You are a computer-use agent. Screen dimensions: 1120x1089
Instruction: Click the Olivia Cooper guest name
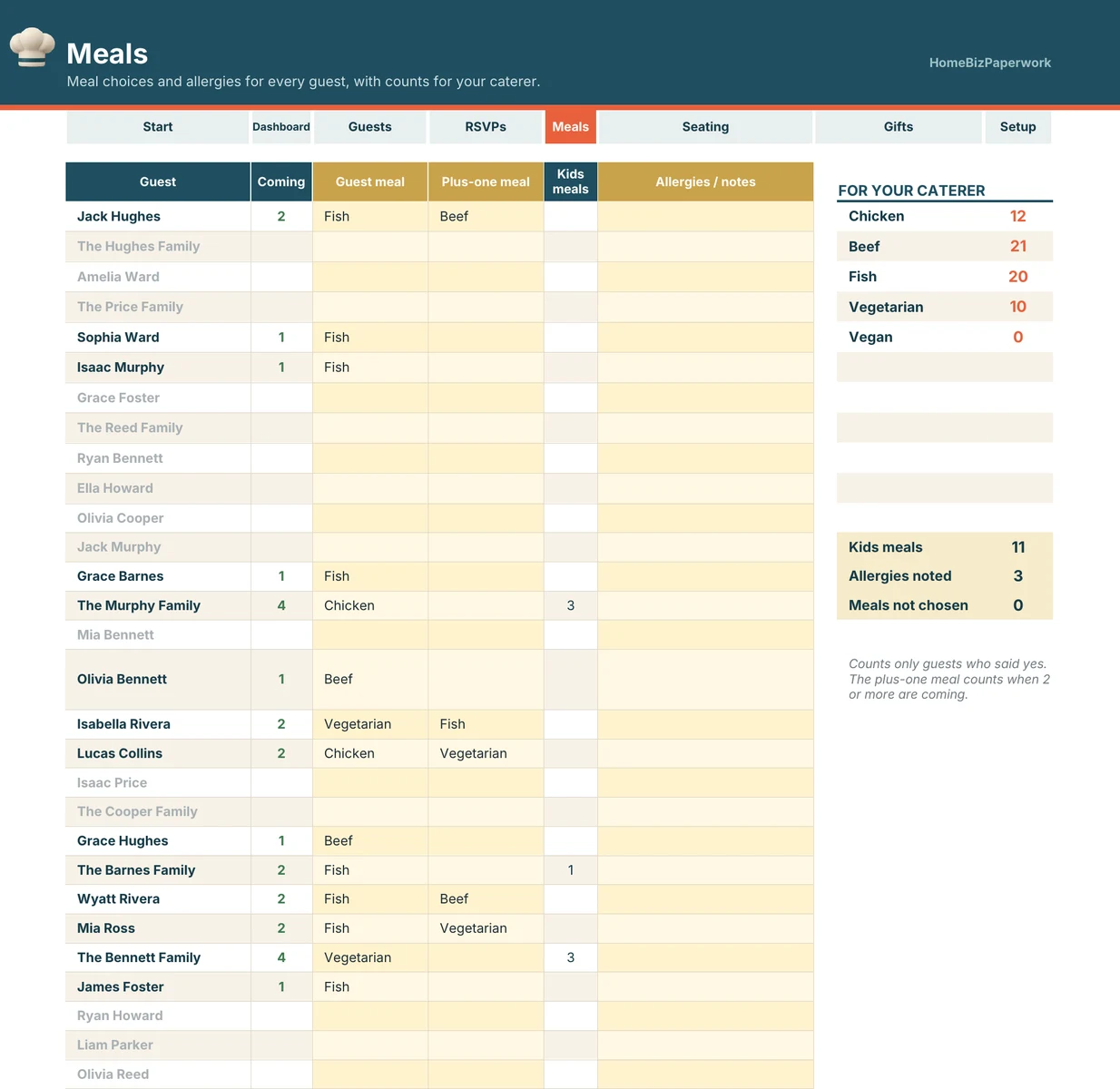click(x=121, y=518)
